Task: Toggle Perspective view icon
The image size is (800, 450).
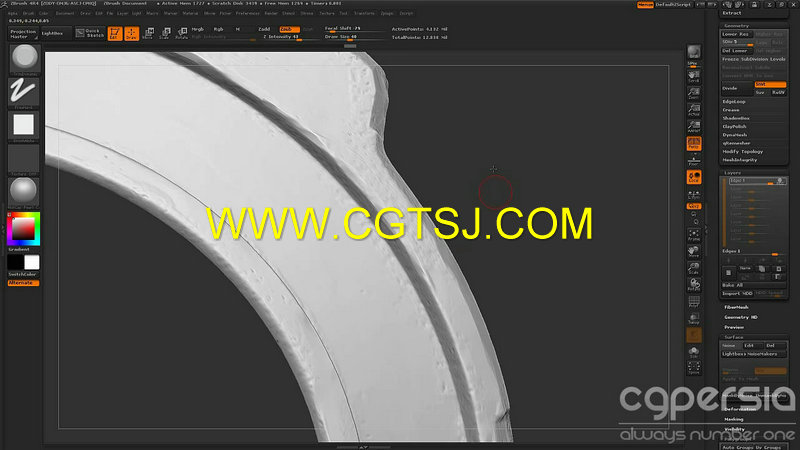Action: [x=693, y=143]
